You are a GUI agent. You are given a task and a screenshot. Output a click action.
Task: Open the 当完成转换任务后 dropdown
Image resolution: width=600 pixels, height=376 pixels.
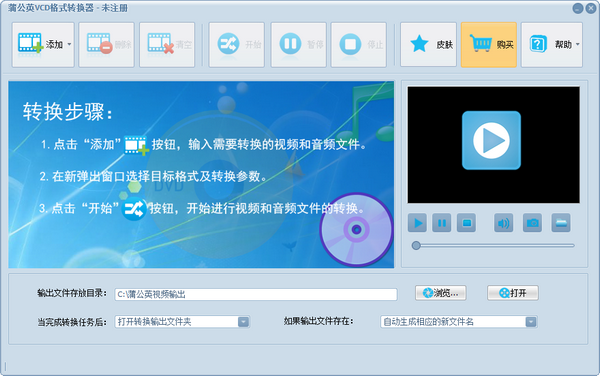pyautogui.click(x=182, y=322)
